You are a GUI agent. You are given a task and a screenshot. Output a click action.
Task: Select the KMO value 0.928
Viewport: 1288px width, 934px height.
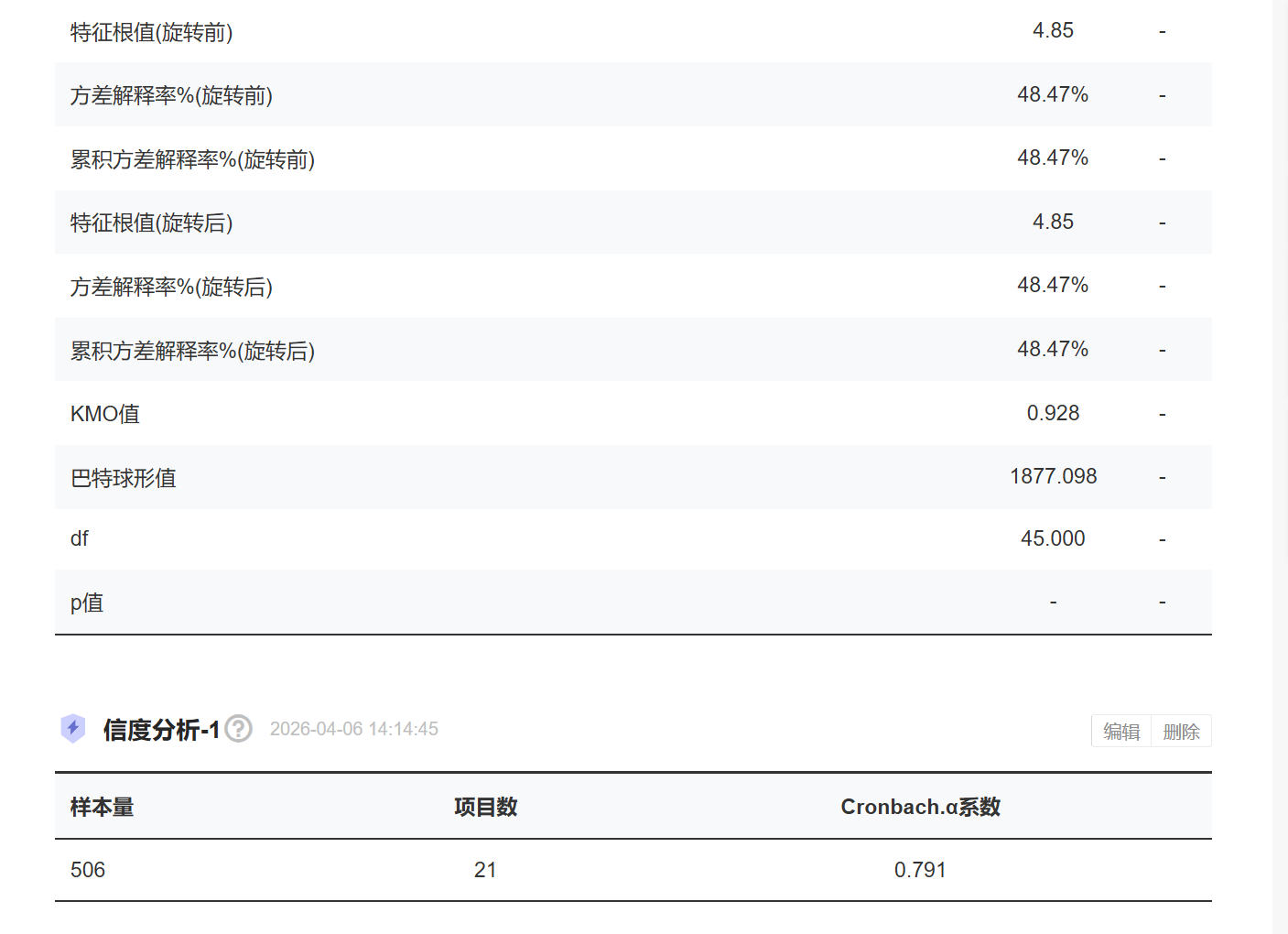pyautogui.click(x=1053, y=413)
